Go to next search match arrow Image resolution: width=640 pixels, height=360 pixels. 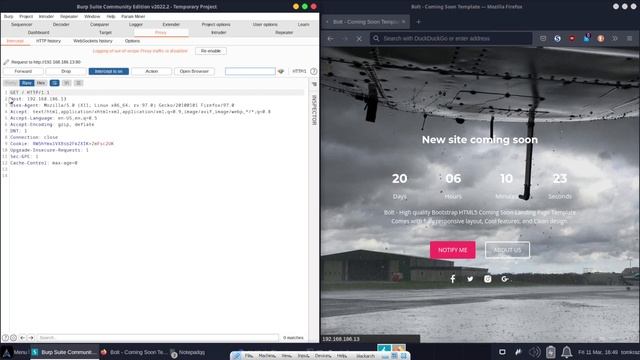point(31,338)
